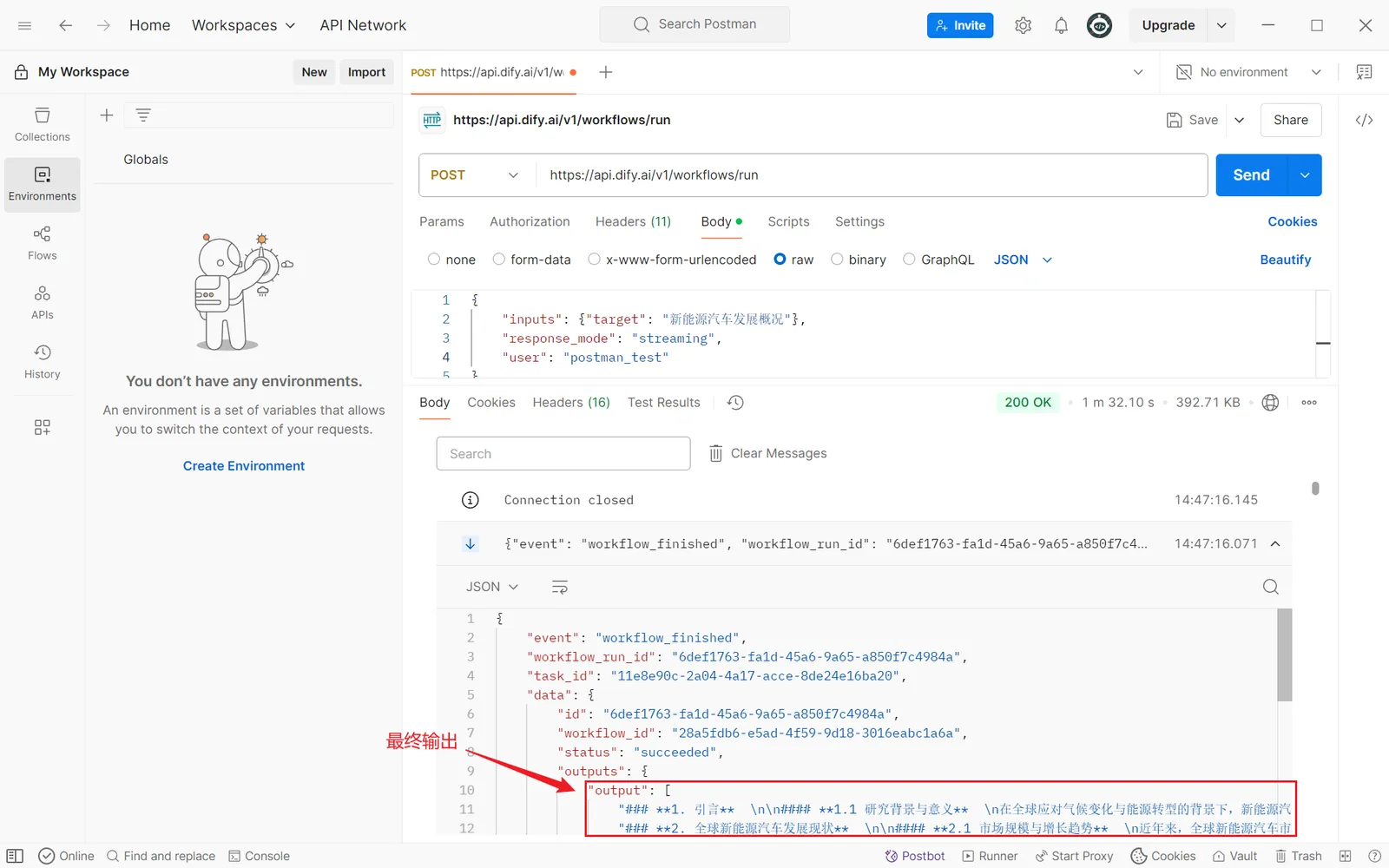Open History in the sidebar
The height and width of the screenshot is (868, 1389).
43,362
